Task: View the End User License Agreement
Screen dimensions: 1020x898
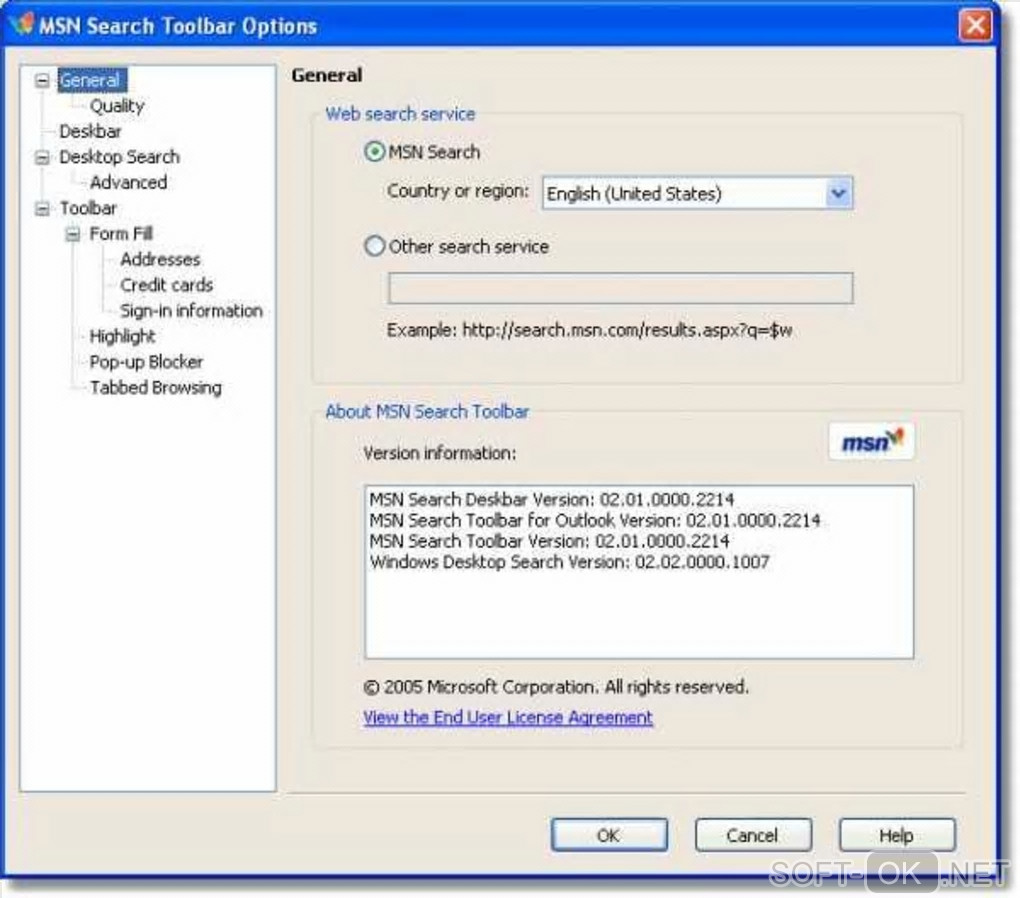Action: [x=507, y=717]
